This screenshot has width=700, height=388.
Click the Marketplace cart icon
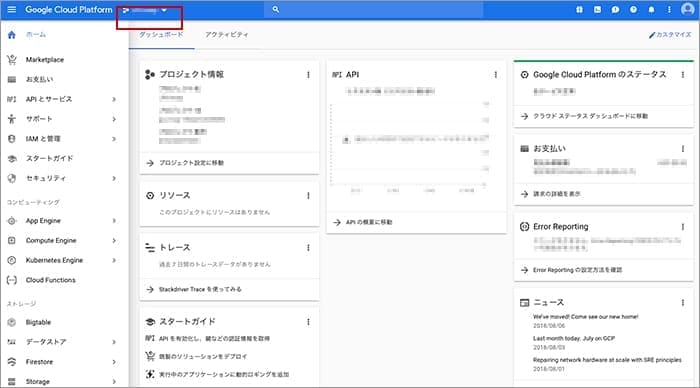pyautogui.click(x=12, y=59)
